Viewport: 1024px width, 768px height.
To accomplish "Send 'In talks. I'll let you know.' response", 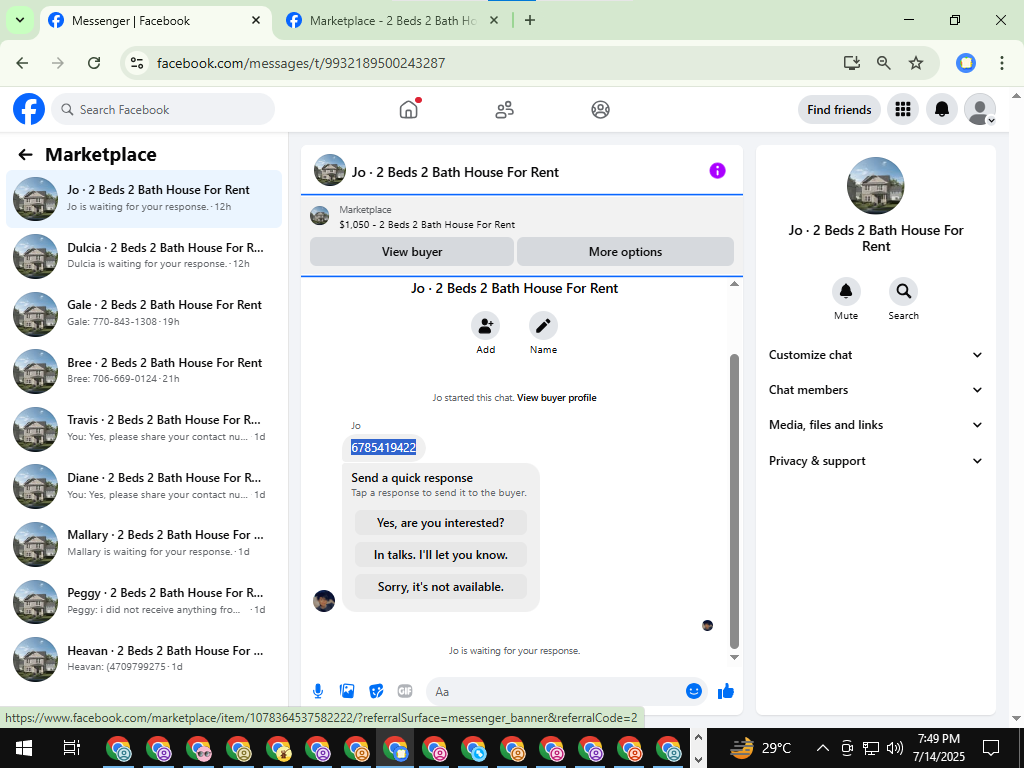I will pyautogui.click(x=441, y=554).
